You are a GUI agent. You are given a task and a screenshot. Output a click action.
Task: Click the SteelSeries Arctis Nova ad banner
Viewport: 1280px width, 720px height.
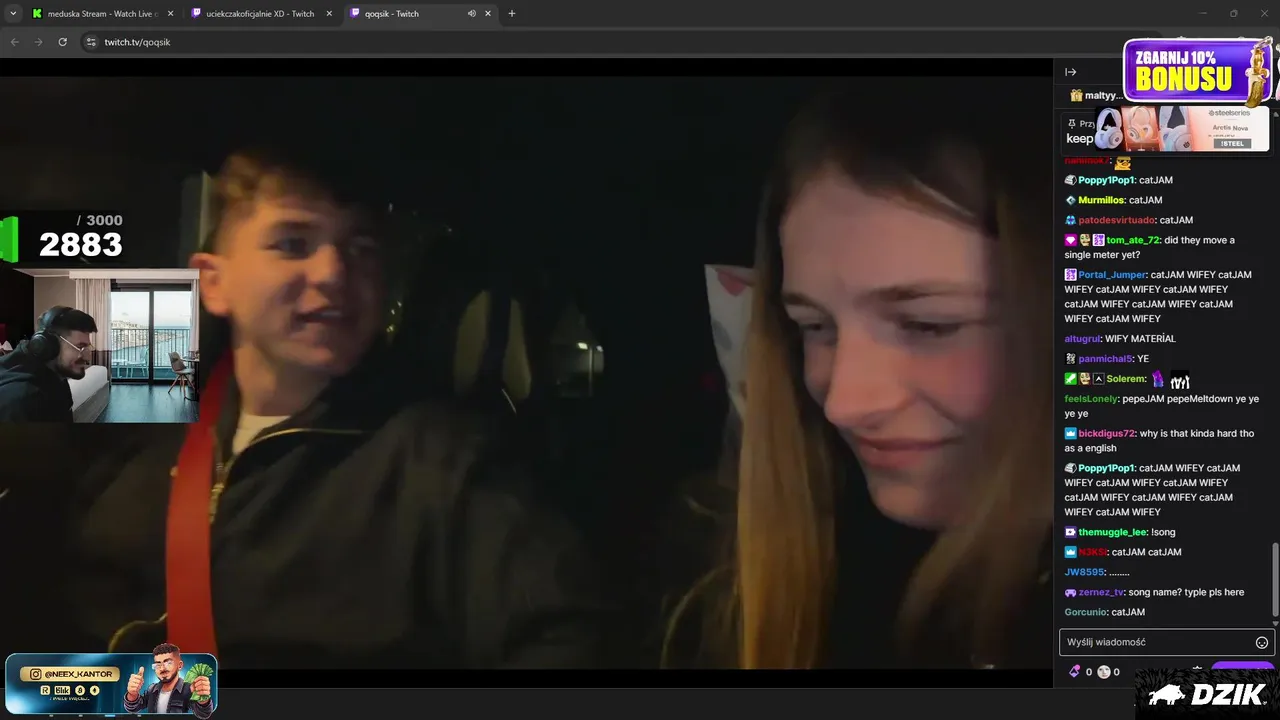pyautogui.click(x=1183, y=129)
